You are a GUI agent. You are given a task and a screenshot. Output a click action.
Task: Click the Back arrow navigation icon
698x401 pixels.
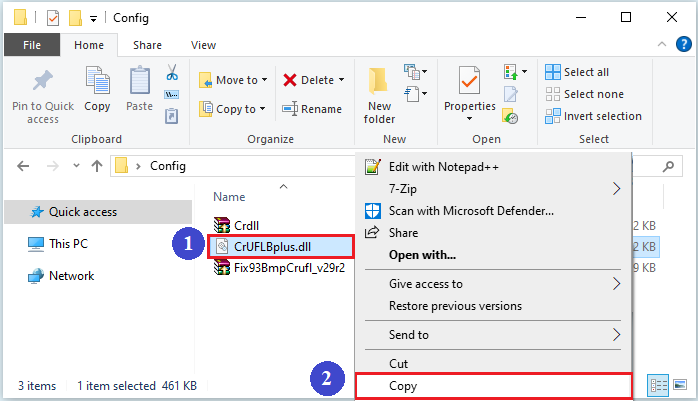[x=24, y=166]
